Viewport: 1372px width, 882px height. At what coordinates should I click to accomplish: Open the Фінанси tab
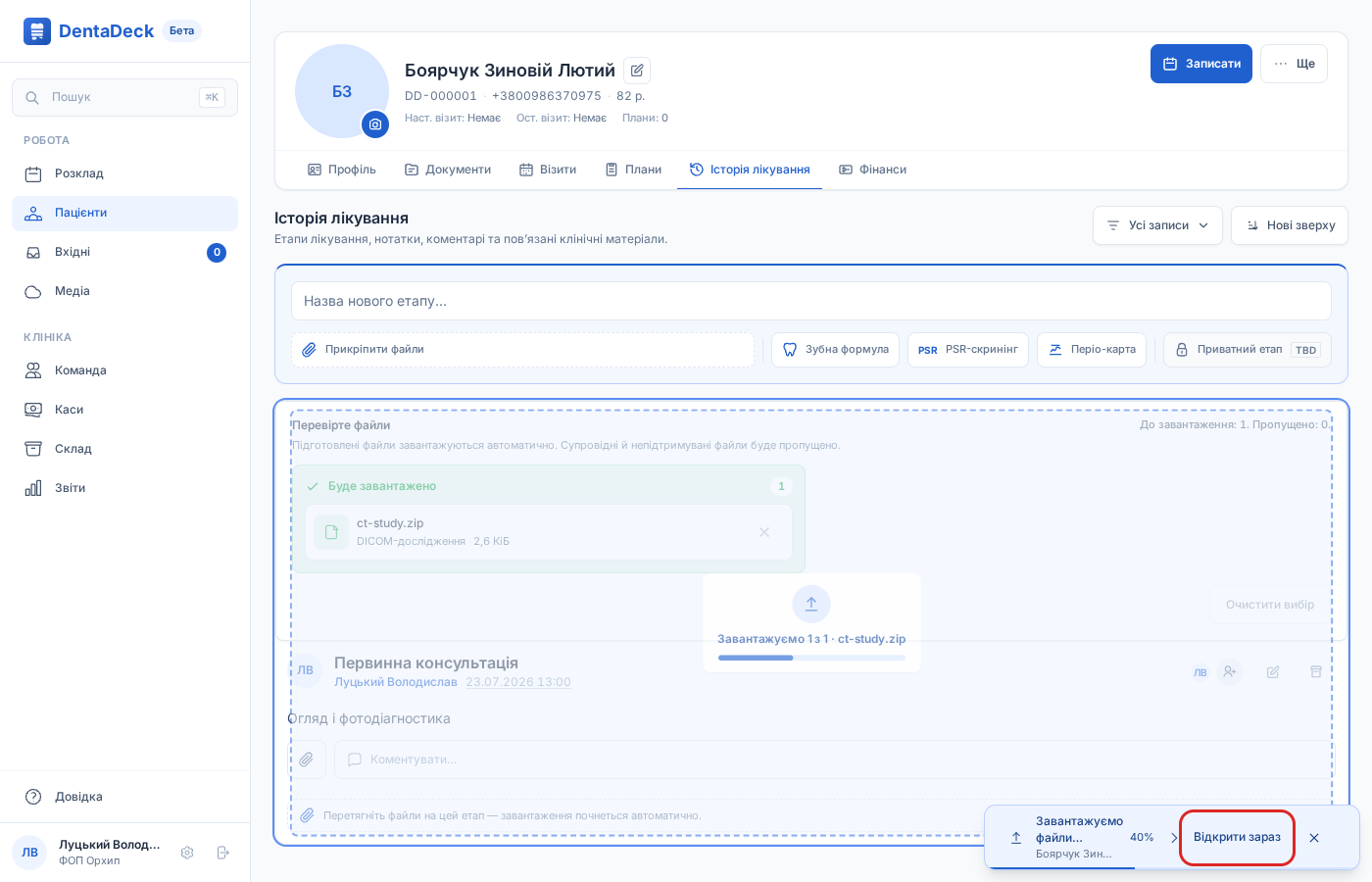pos(872,170)
